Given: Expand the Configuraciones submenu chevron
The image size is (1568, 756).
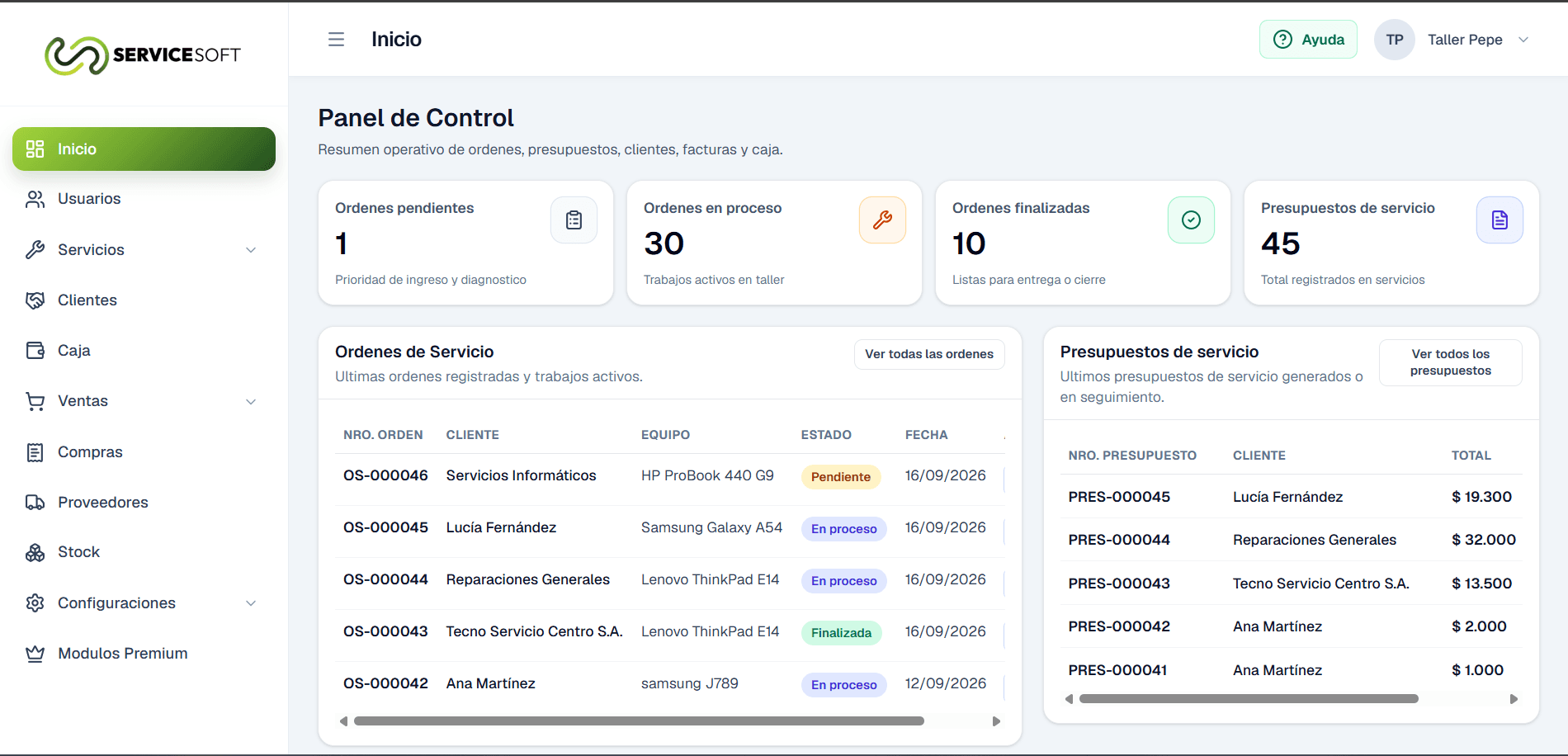Looking at the screenshot, I should tap(251, 603).
